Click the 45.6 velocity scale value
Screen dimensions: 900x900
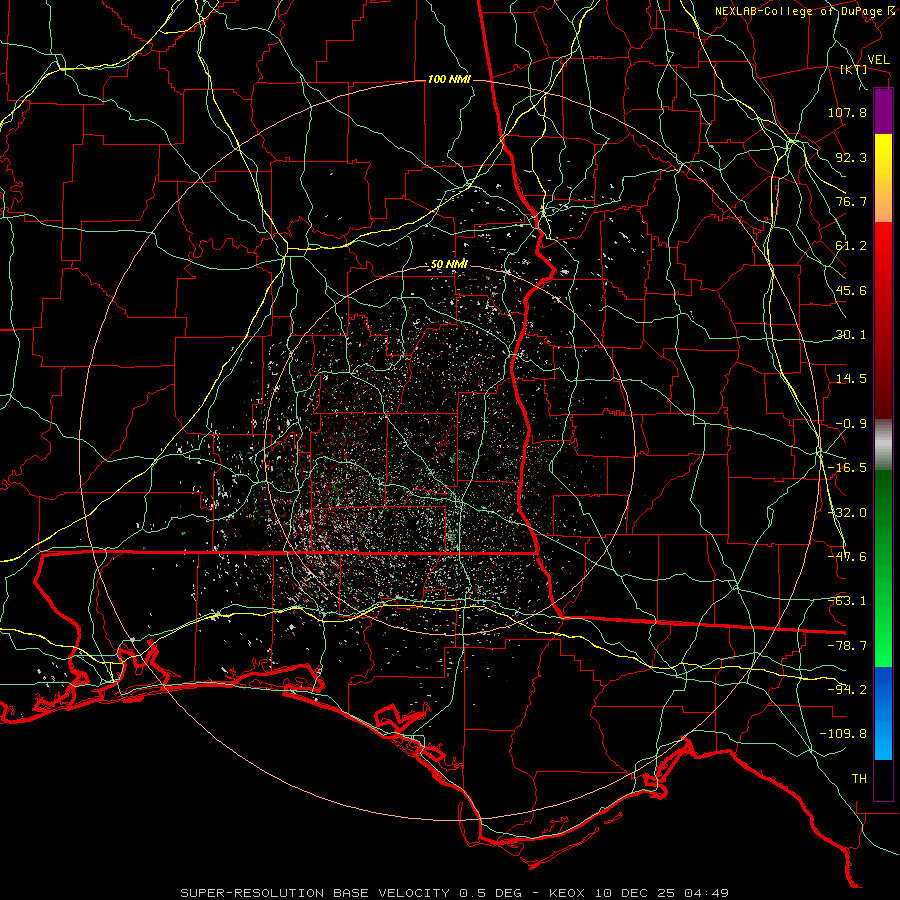click(x=851, y=290)
